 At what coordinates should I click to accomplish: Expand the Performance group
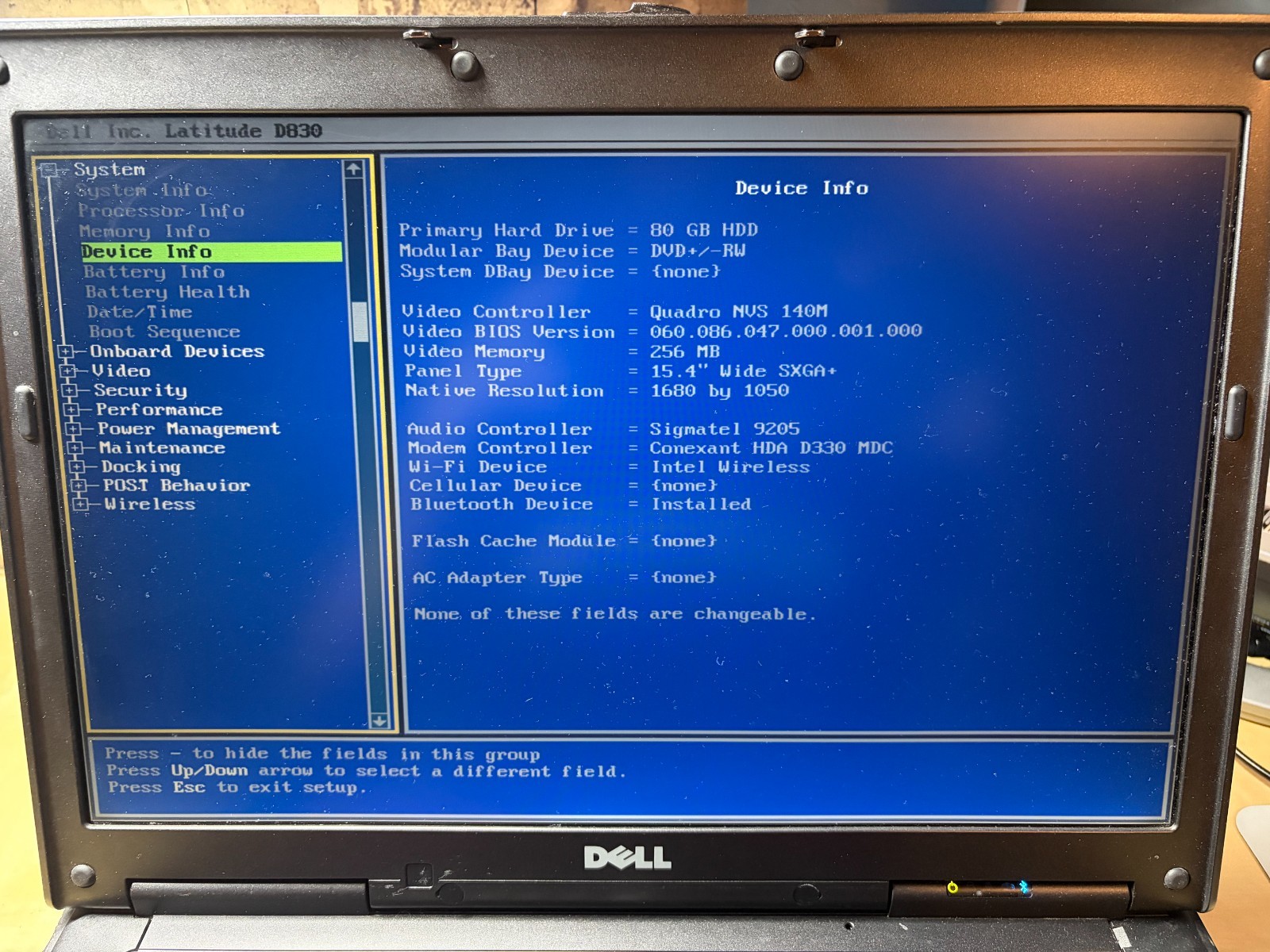(x=71, y=409)
